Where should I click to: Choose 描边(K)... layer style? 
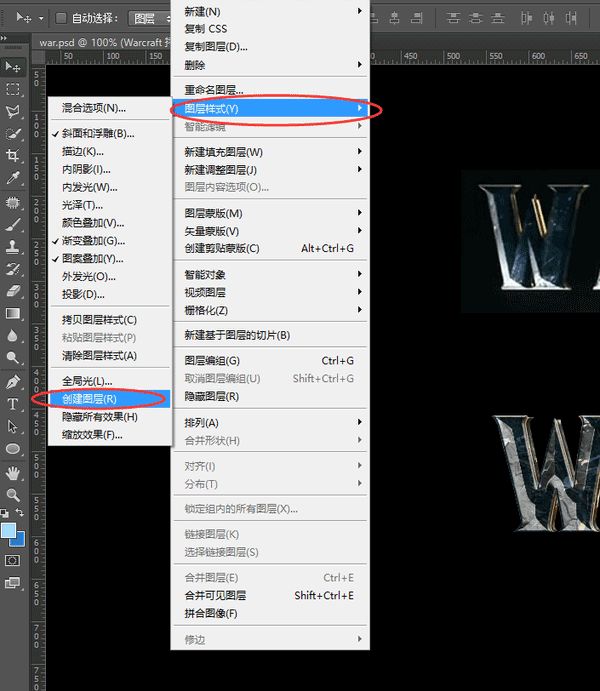pyautogui.click(x=109, y=152)
